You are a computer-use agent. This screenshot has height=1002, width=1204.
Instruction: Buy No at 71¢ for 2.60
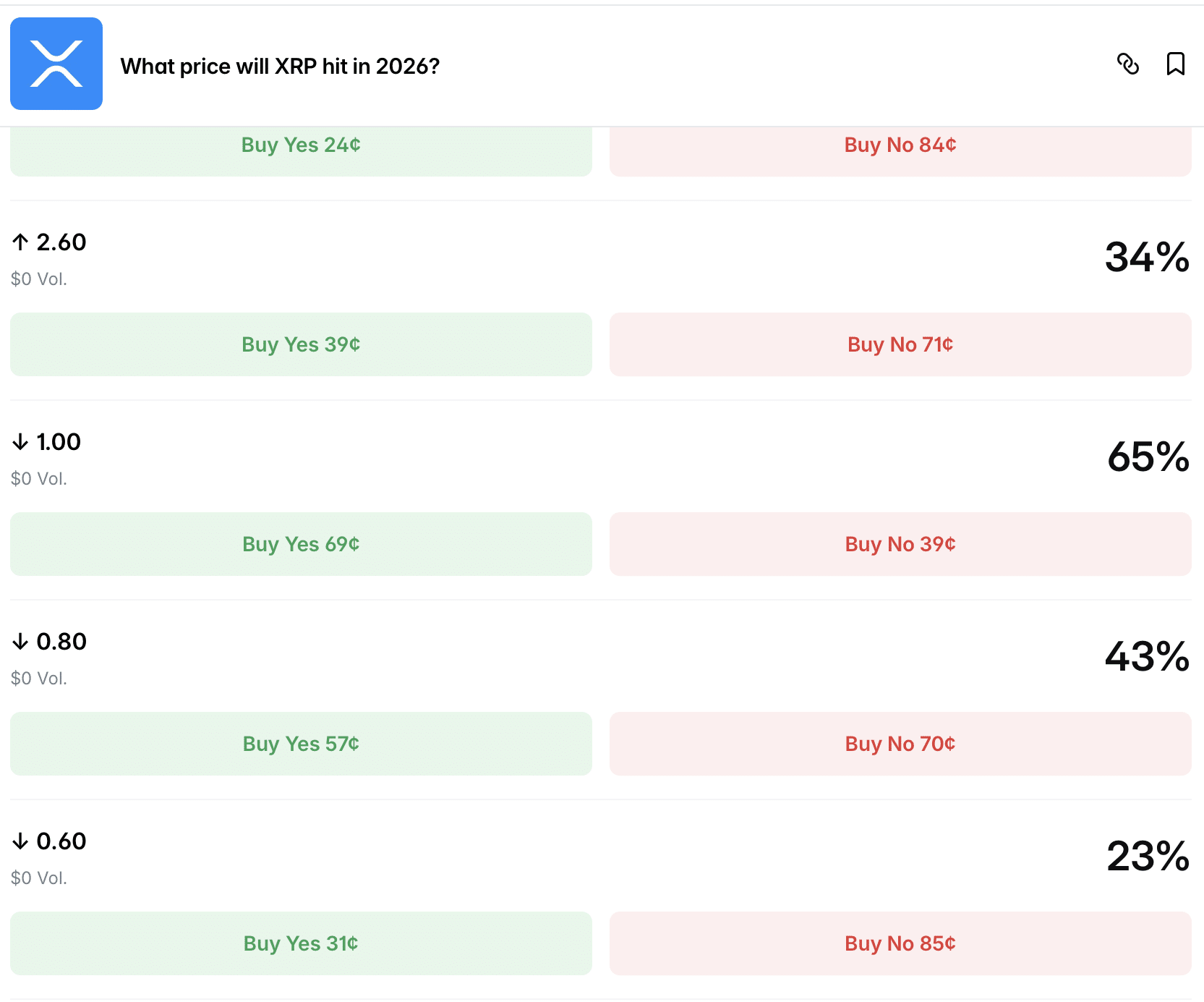click(900, 344)
